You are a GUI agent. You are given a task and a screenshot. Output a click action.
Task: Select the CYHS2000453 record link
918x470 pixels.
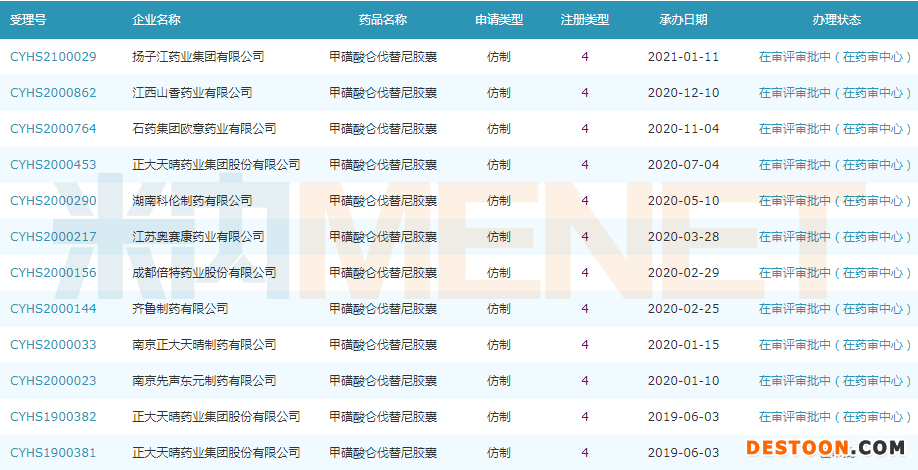[x=53, y=165]
